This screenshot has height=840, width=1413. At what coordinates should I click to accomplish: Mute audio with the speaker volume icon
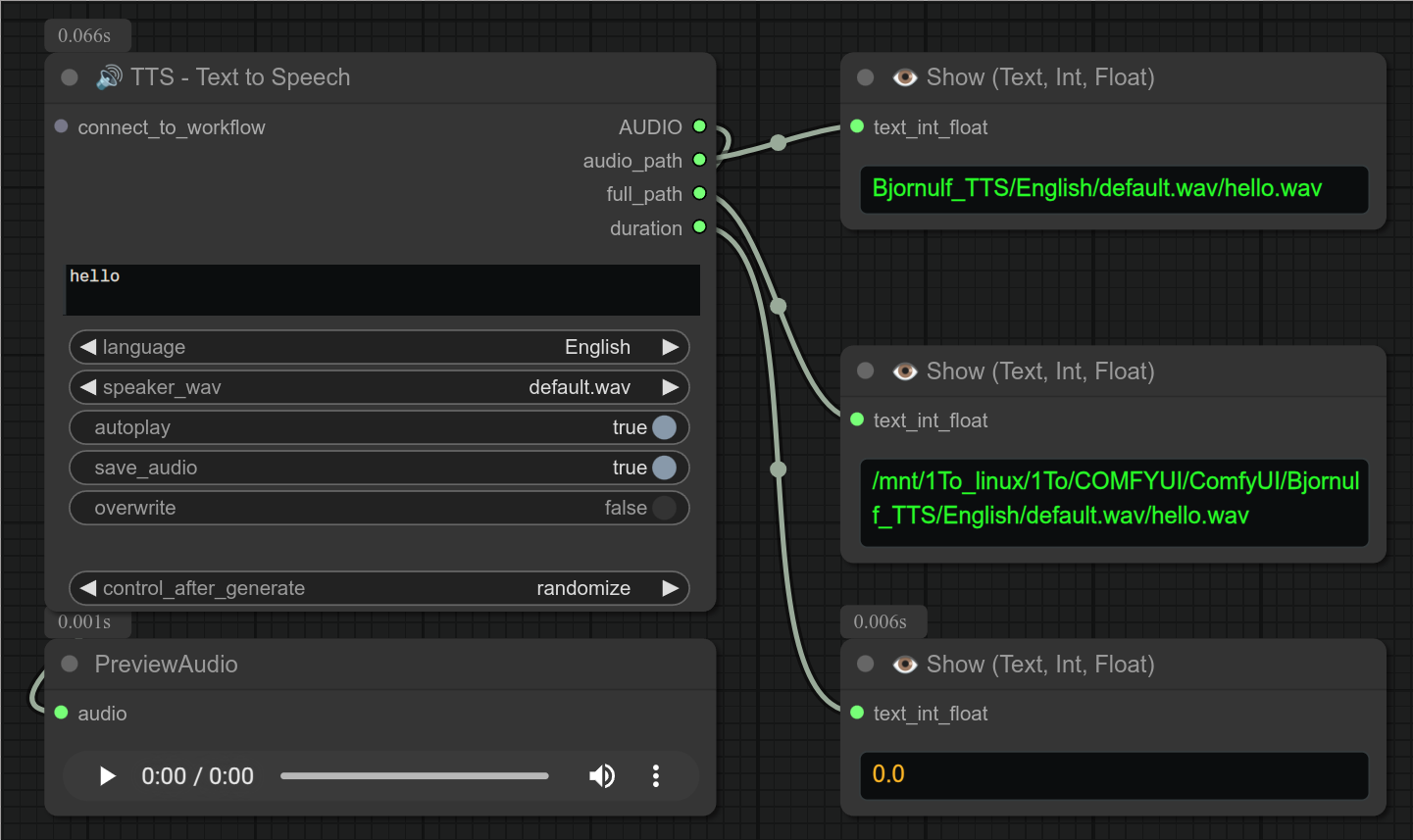tap(601, 776)
